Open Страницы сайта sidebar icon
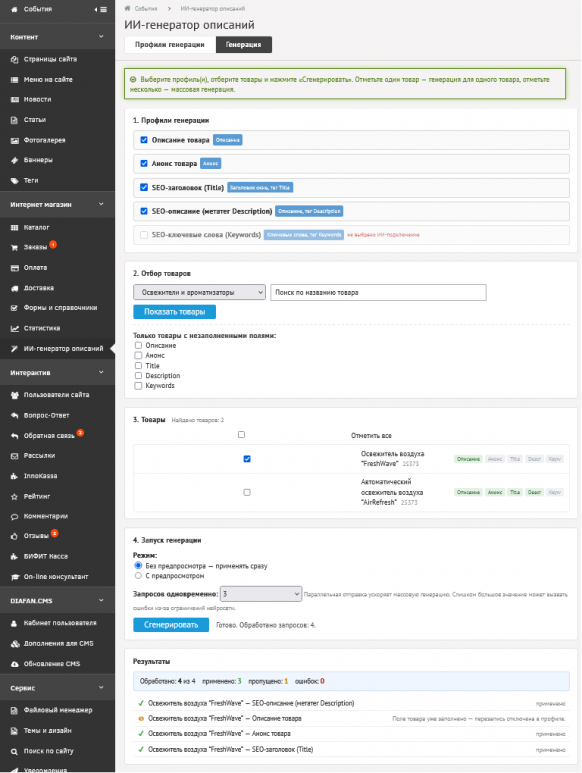 click(x=14, y=59)
